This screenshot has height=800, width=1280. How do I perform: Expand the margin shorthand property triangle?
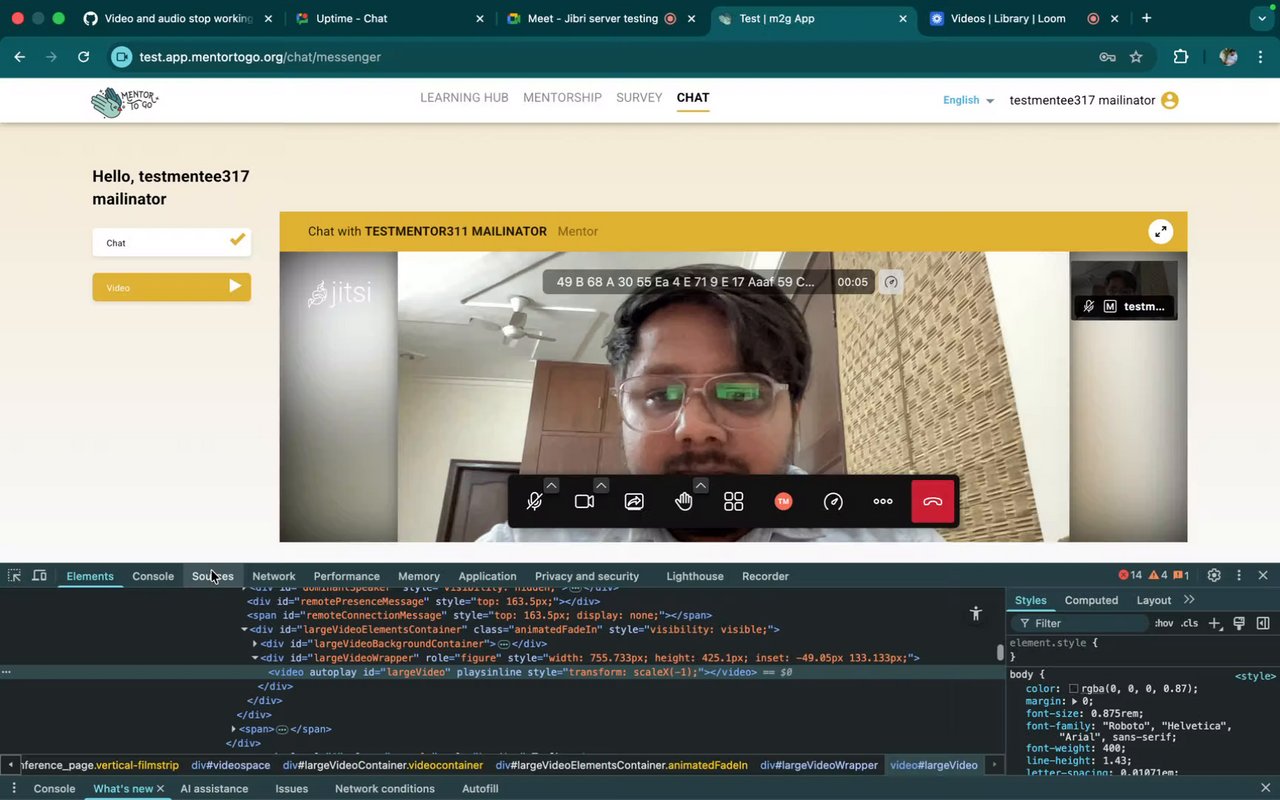click(1075, 701)
